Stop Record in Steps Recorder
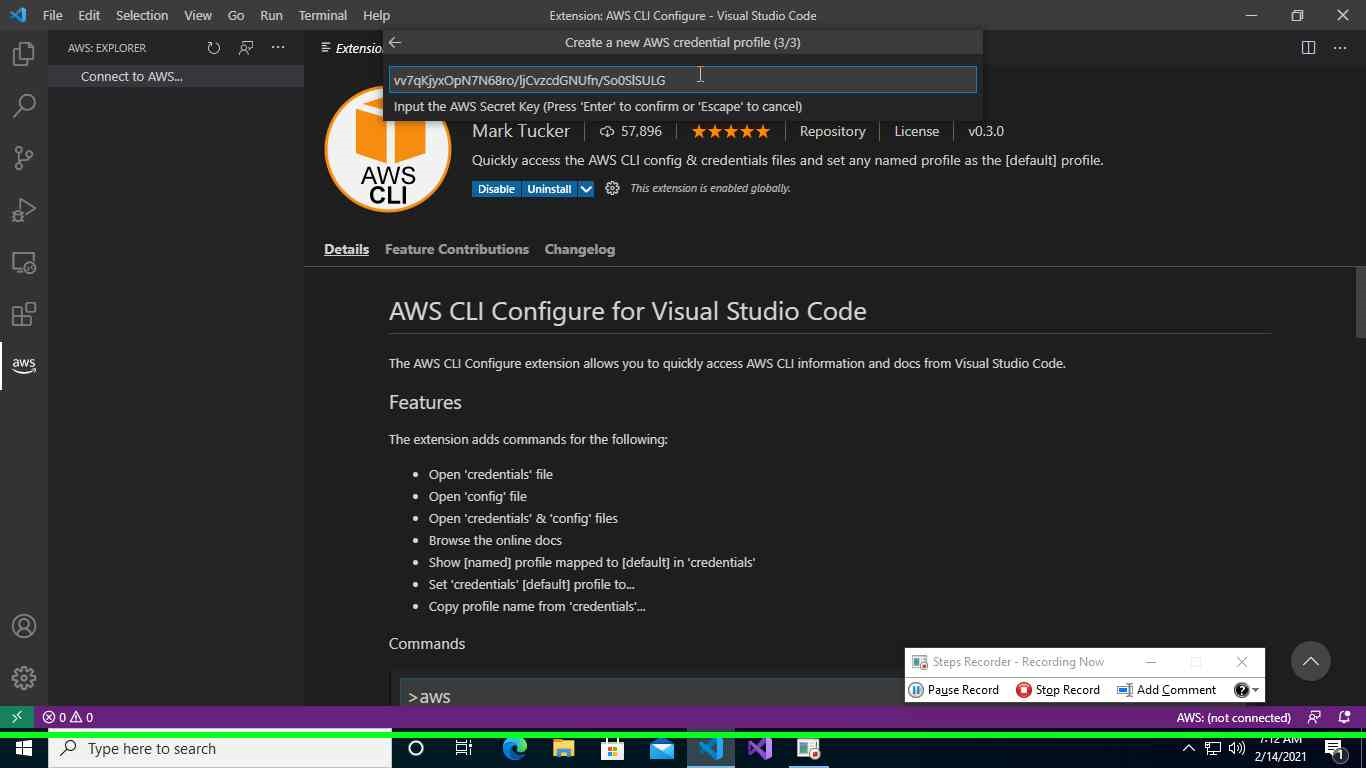Screen dimensions: 1366x768 pyautogui.click(x=1058, y=690)
